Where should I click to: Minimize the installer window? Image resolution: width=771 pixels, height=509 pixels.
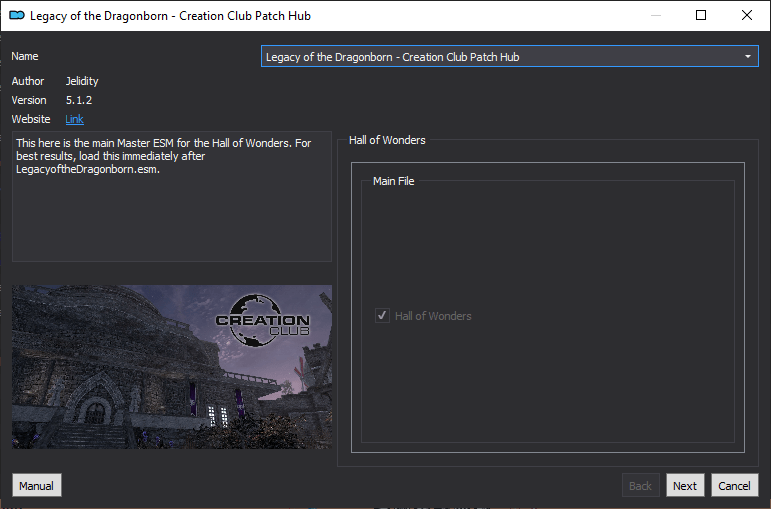pos(655,15)
